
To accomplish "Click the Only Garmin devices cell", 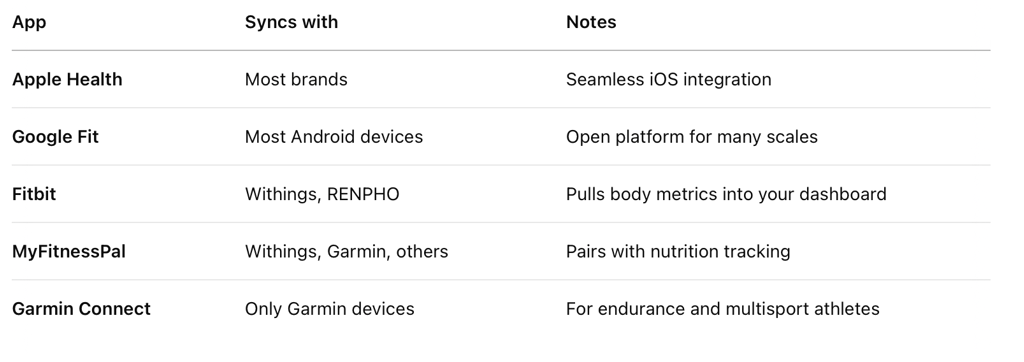I will [329, 309].
